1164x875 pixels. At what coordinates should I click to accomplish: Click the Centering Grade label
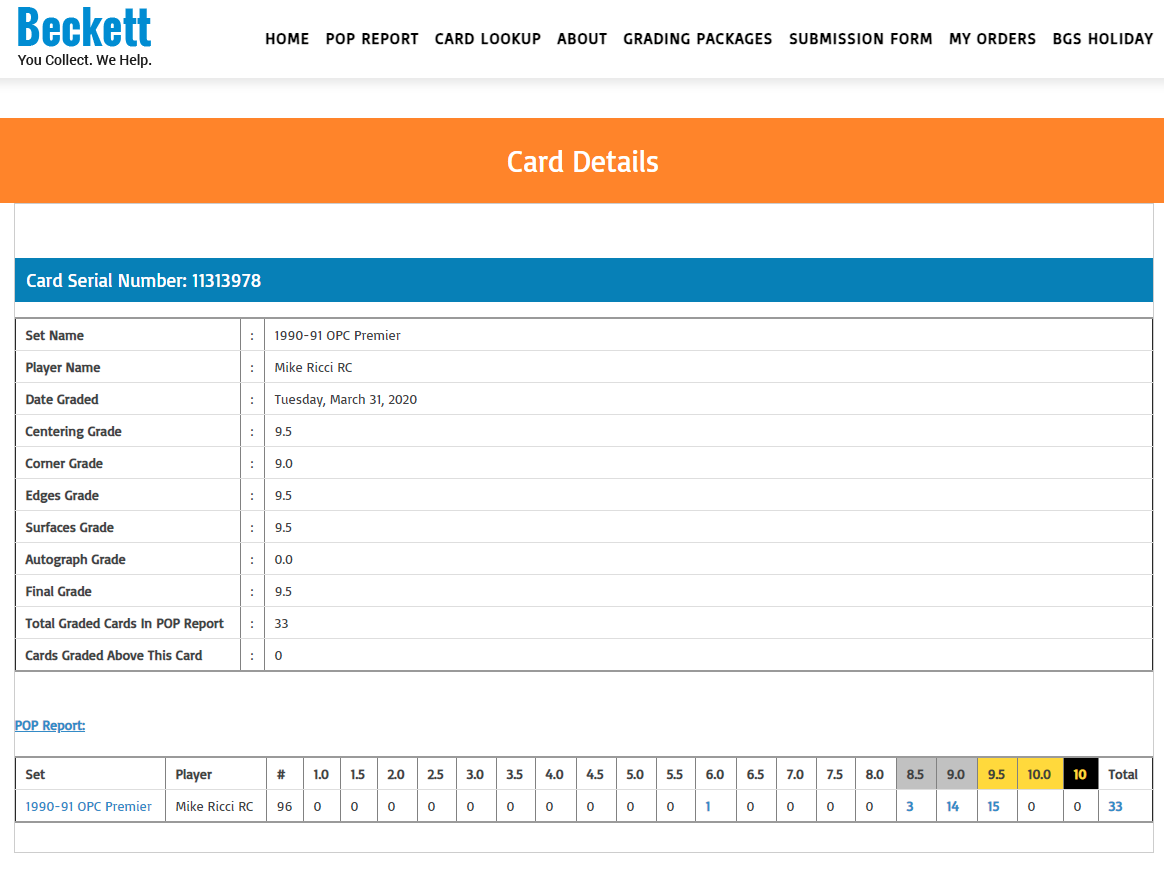tap(73, 431)
